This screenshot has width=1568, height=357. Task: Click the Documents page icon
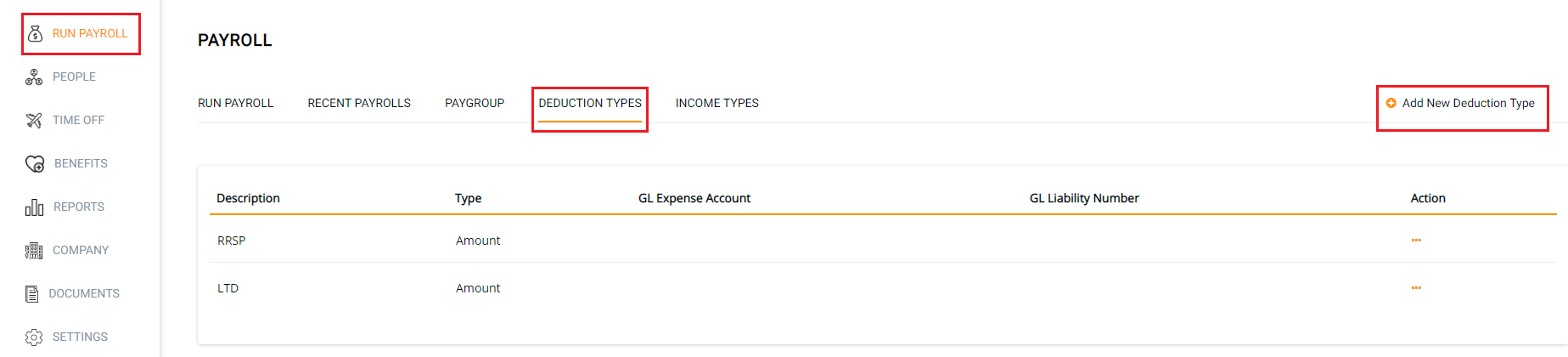tap(32, 294)
